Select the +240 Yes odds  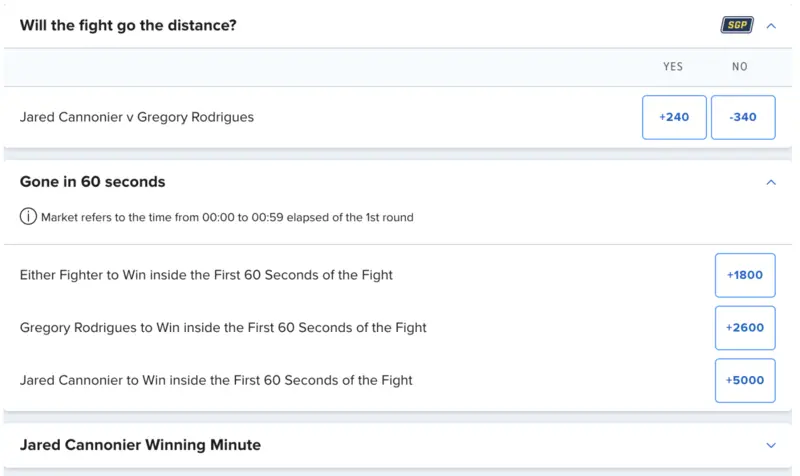coord(674,117)
